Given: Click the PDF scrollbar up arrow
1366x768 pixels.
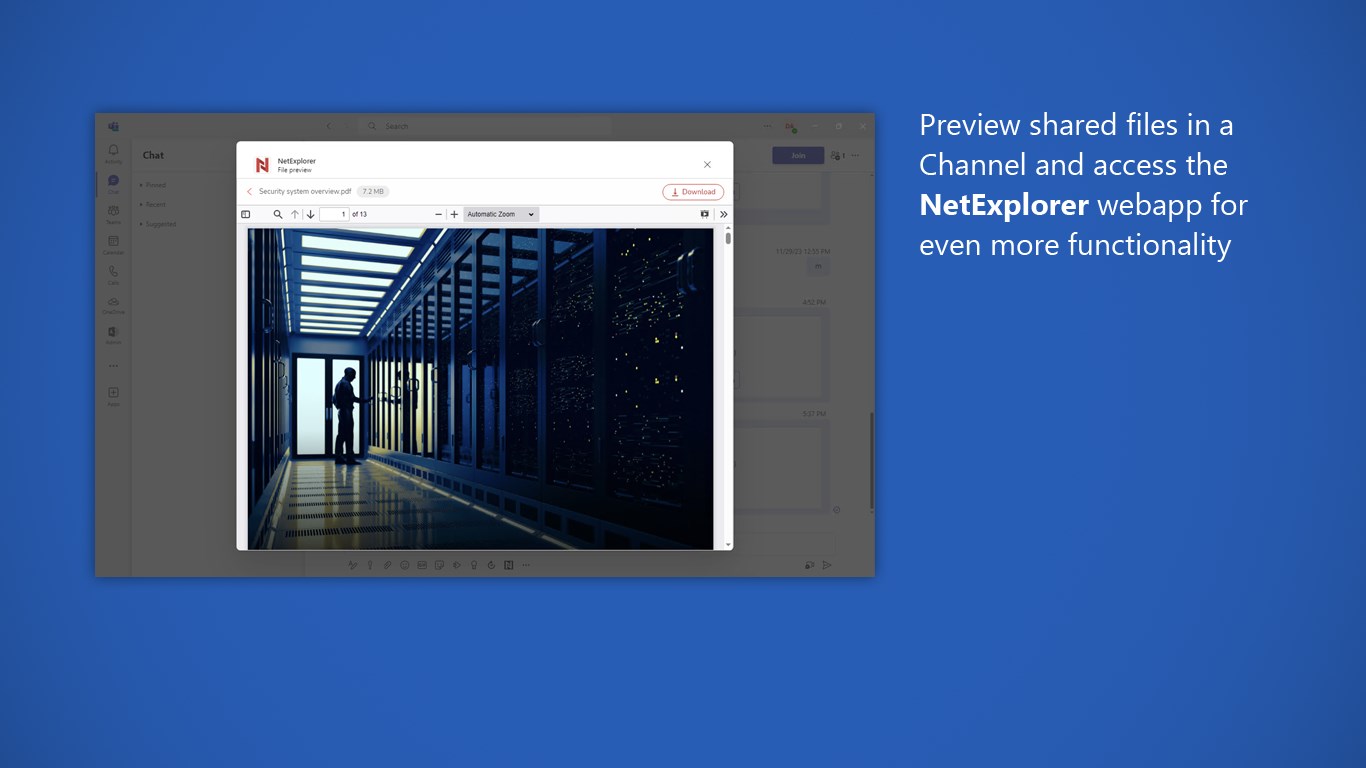Looking at the screenshot, I should click(x=728, y=229).
